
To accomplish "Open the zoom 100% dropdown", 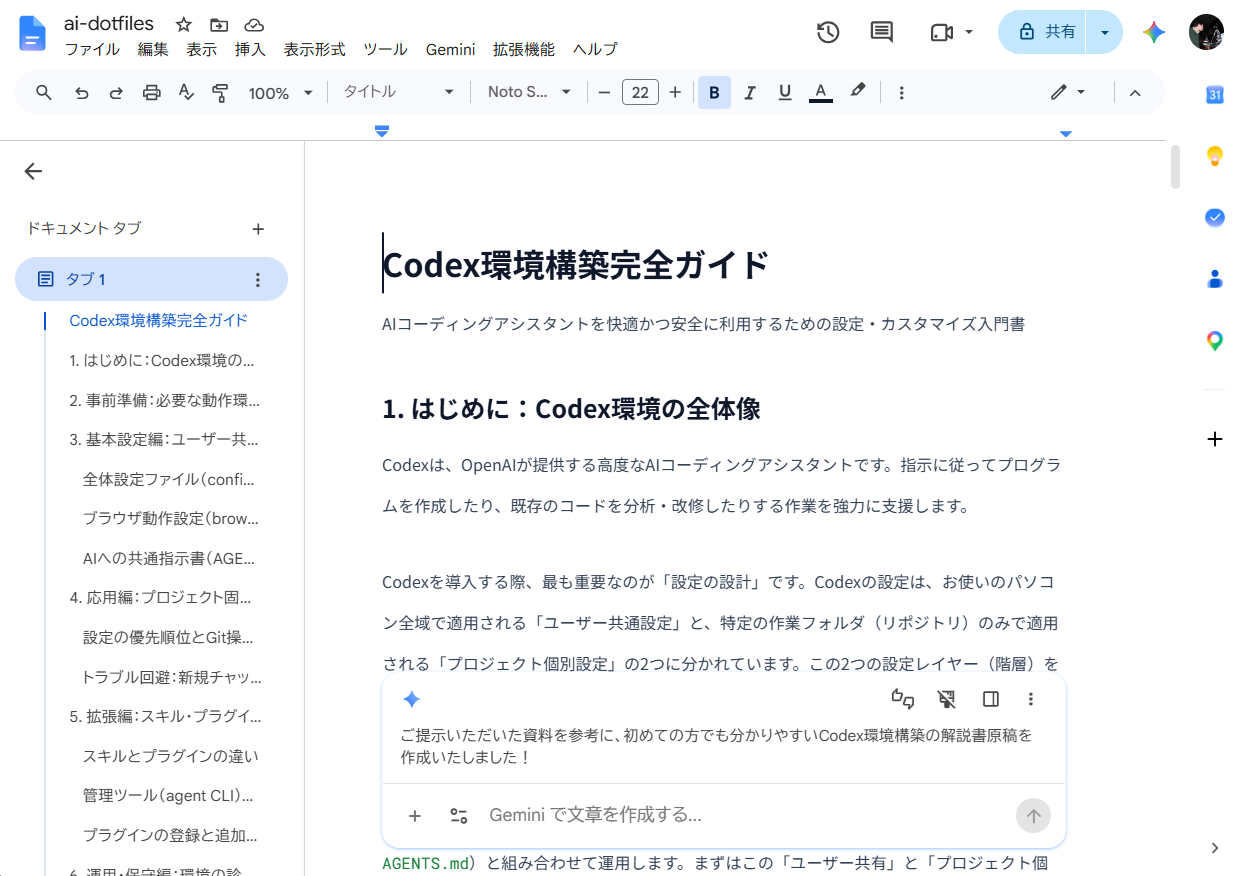I will pyautogui.click(x=280, y=92).
